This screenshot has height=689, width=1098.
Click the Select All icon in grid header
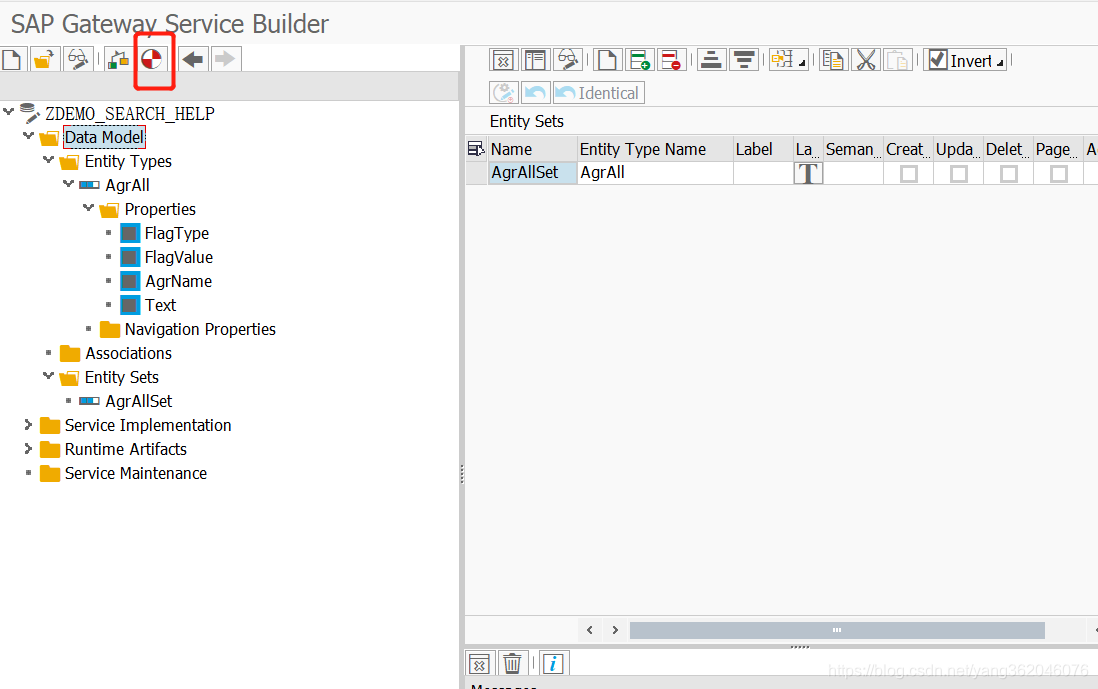476,149
